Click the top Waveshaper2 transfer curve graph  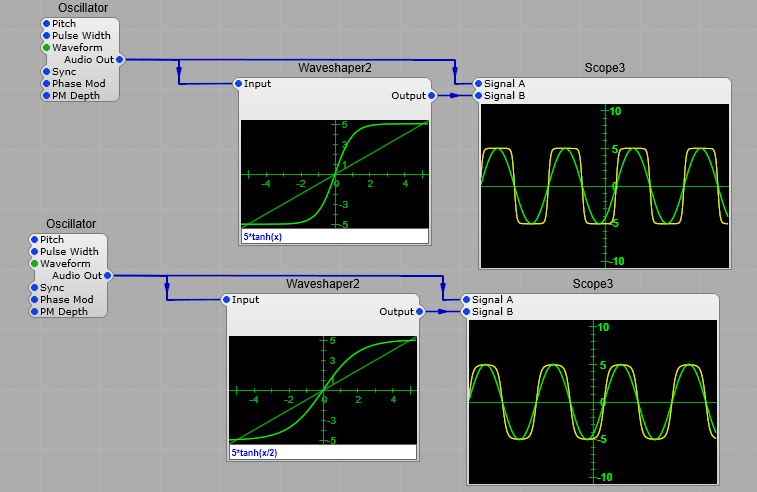click(334, 173)
